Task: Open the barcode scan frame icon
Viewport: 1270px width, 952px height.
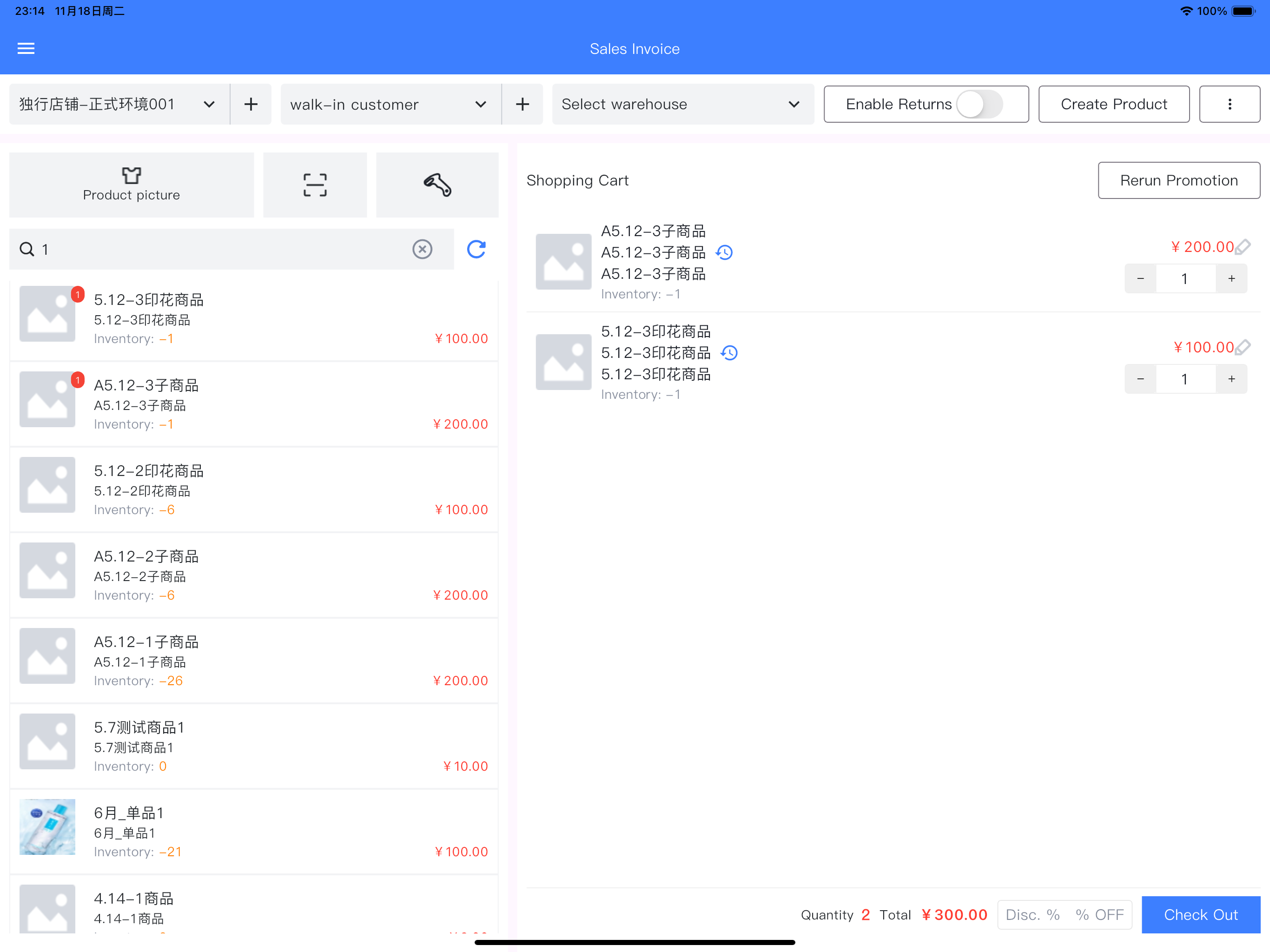Action: 315,185
